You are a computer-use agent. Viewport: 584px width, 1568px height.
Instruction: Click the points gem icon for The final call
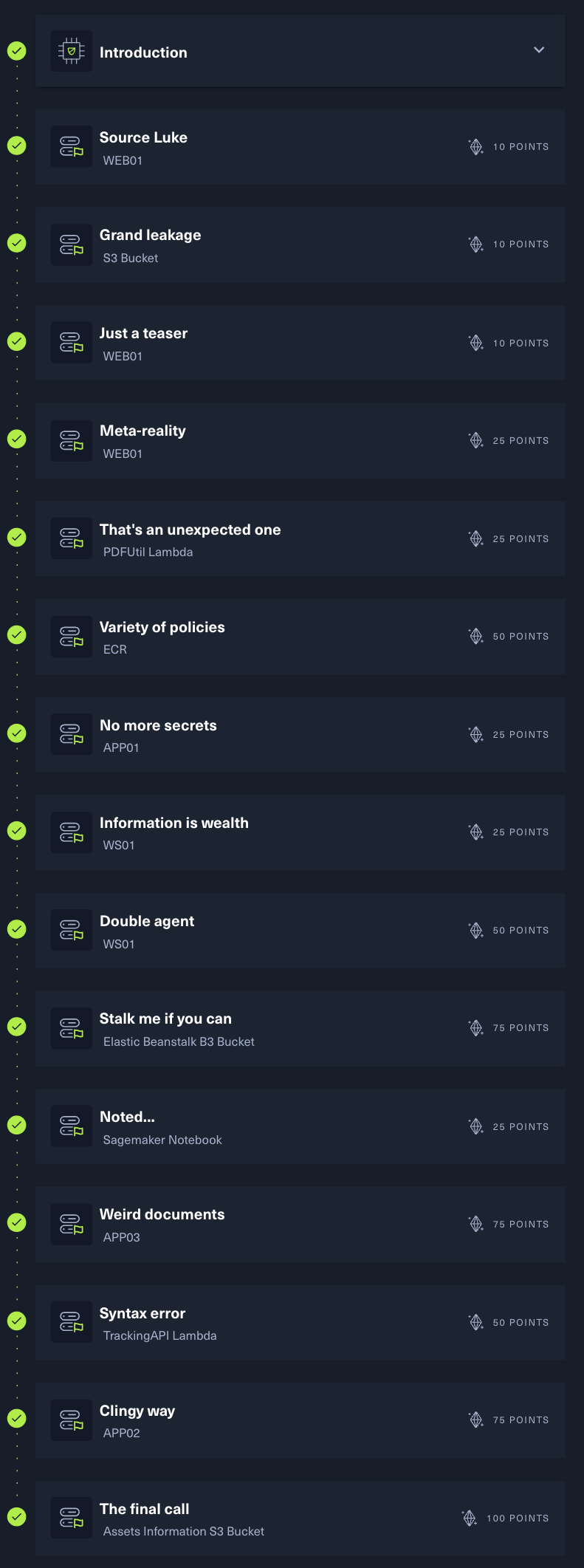point(470,1517)
